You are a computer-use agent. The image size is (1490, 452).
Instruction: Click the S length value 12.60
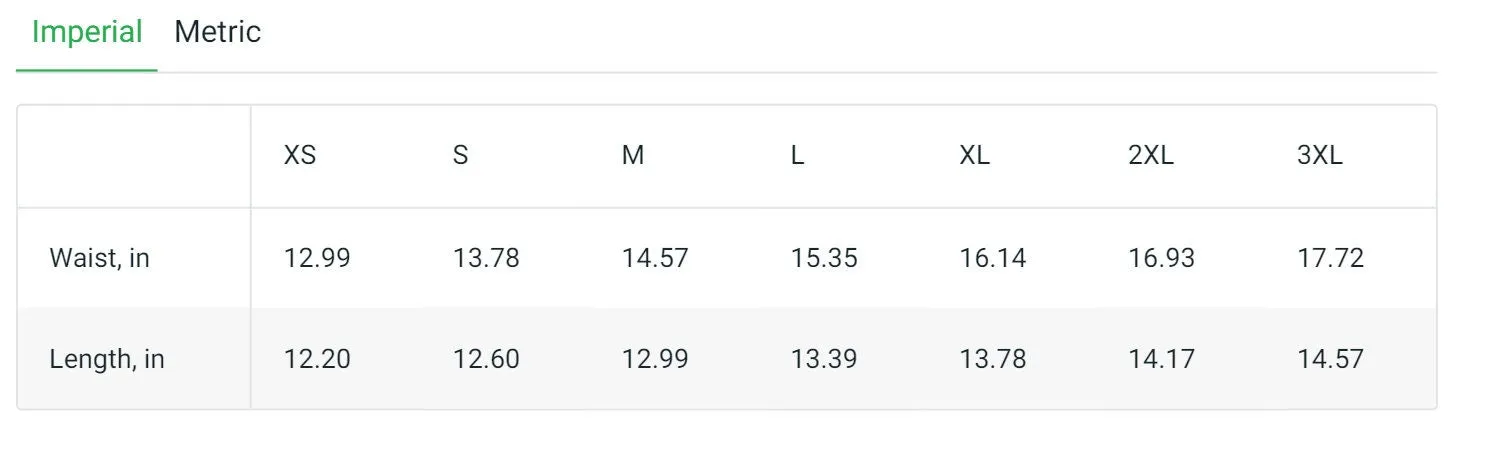486,359
